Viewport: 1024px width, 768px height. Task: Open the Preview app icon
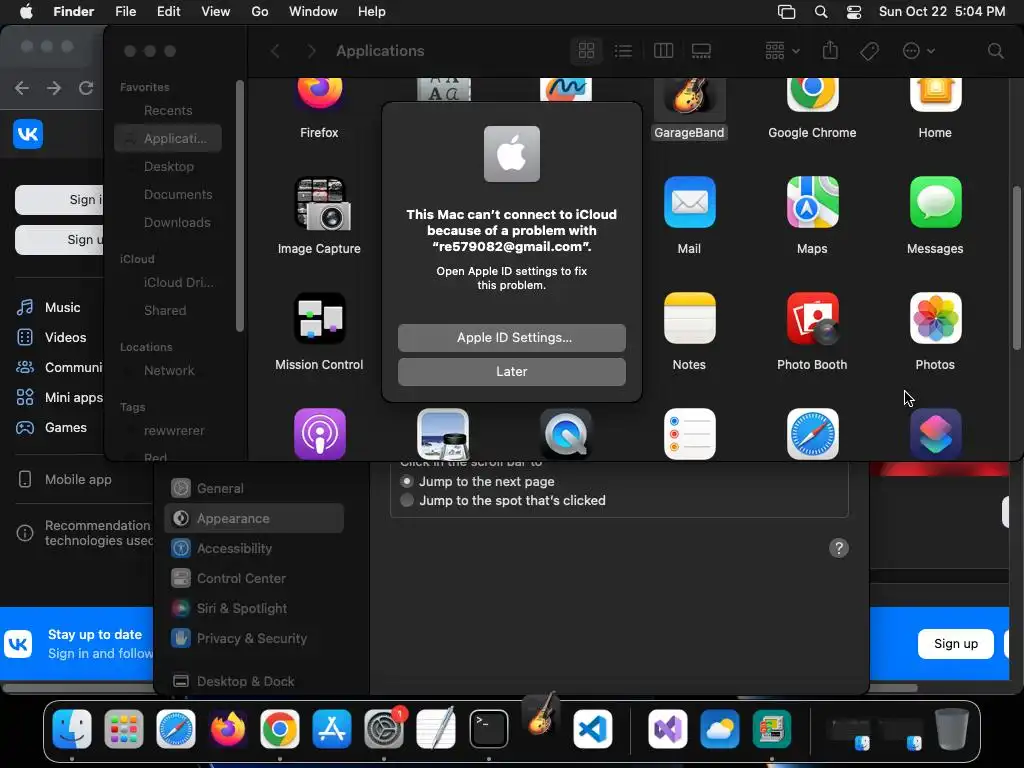(x=443, y=434)
